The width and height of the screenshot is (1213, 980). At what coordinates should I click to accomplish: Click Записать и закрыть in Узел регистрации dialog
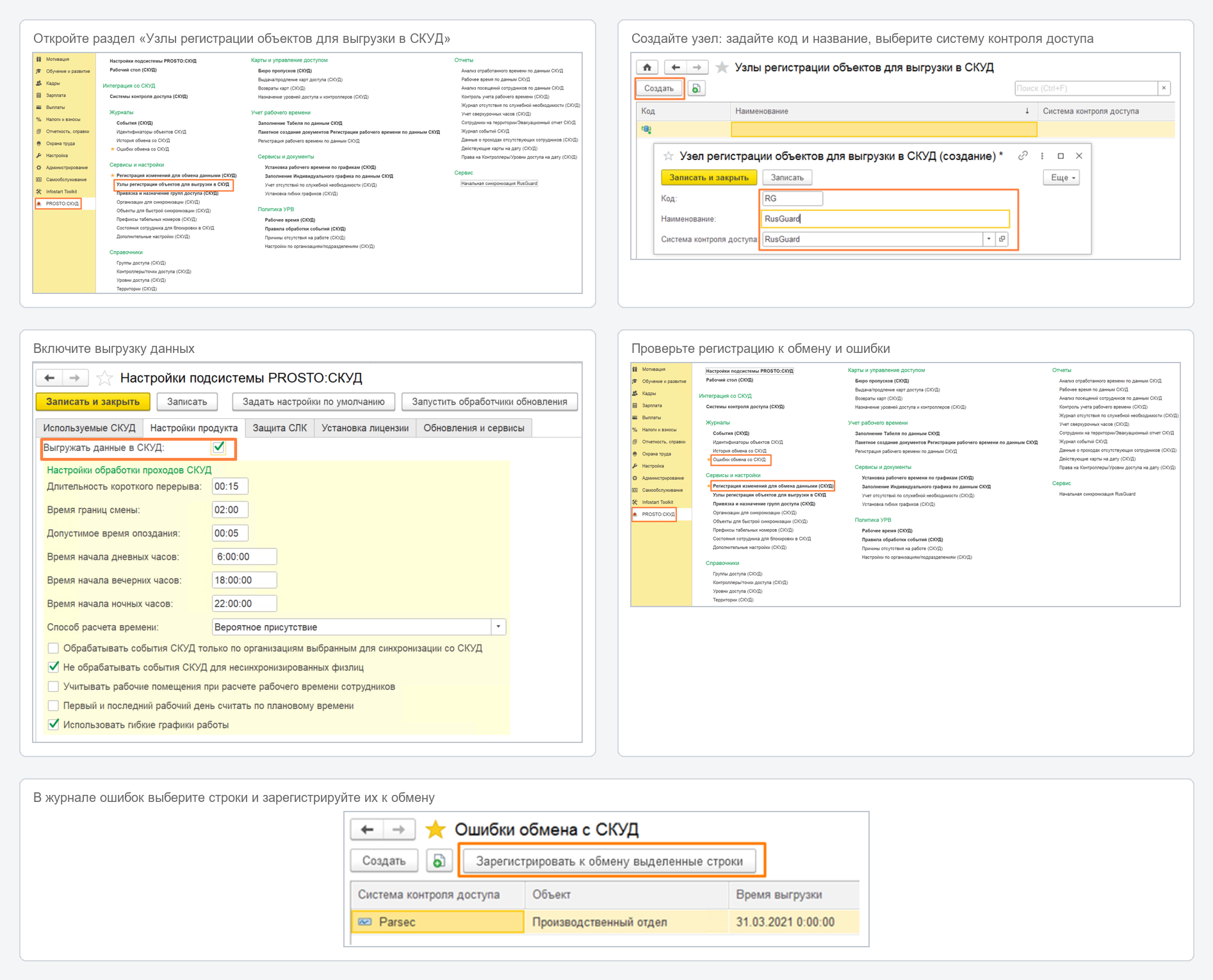(x=709, y=177)
